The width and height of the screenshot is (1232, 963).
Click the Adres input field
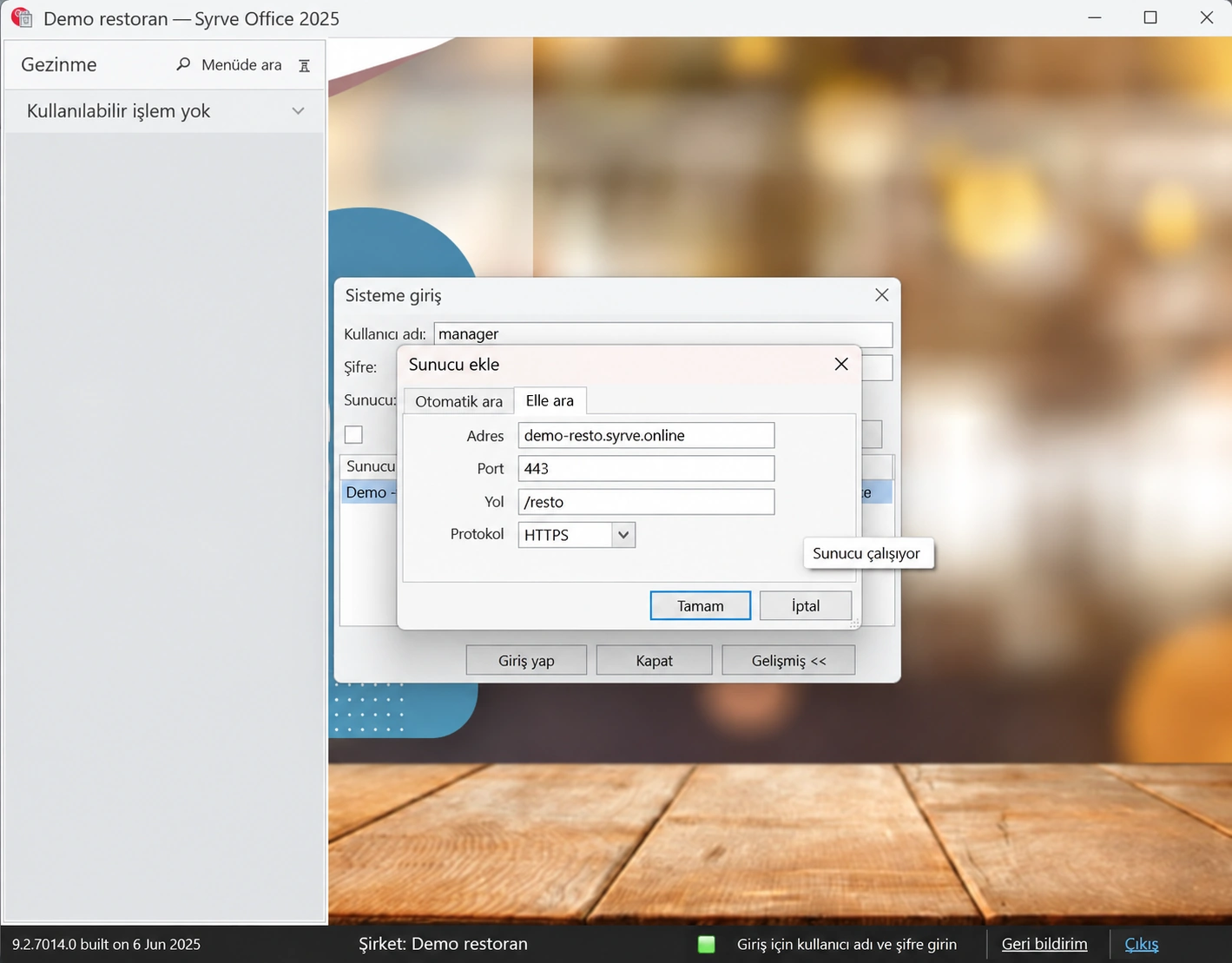[646, 435]
